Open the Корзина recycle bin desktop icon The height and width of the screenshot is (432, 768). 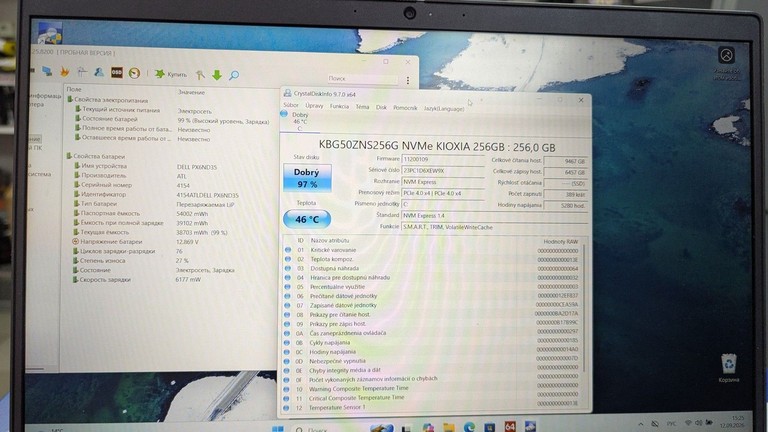pyautogui.click(x=729, y=368)
